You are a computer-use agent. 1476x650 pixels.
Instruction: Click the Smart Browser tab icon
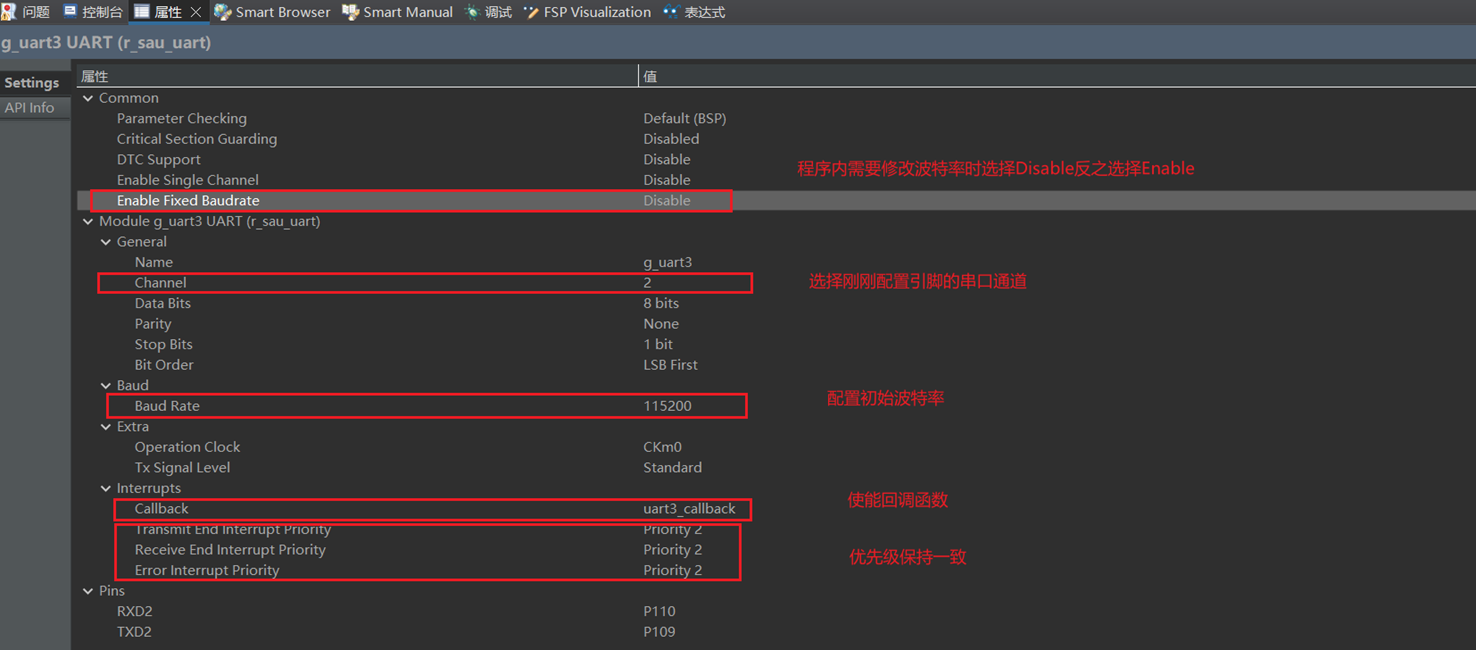click(222, 12)
